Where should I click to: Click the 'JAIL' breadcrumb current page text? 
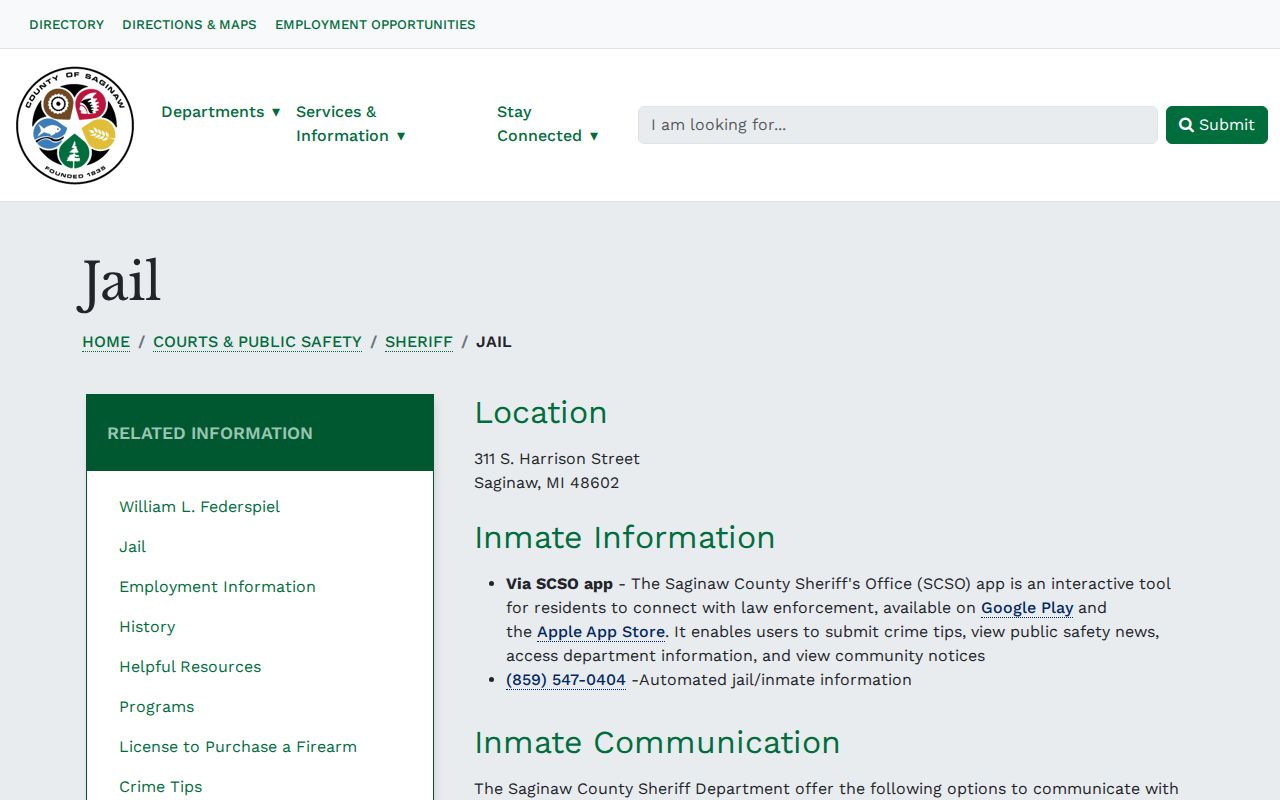click(x=494, y=342)
